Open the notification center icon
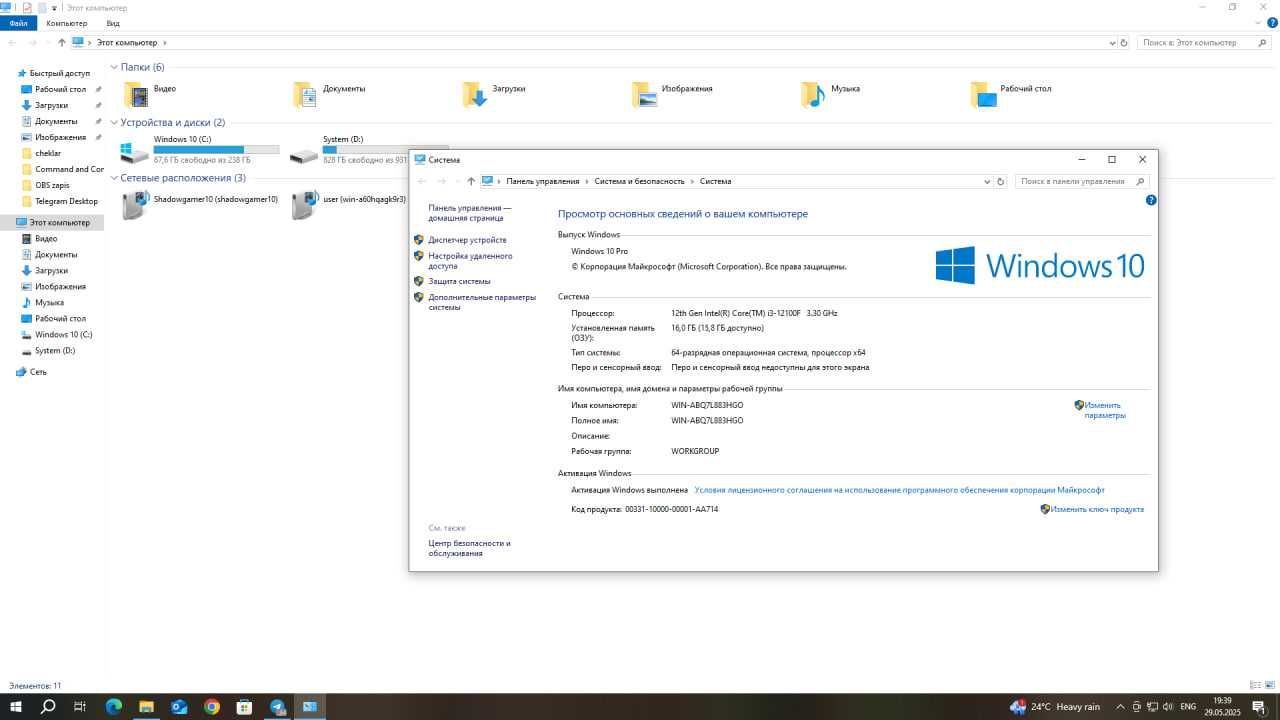Image resolution: width=1280 pixels, height=720 pixels. [x=1258, y=707]
